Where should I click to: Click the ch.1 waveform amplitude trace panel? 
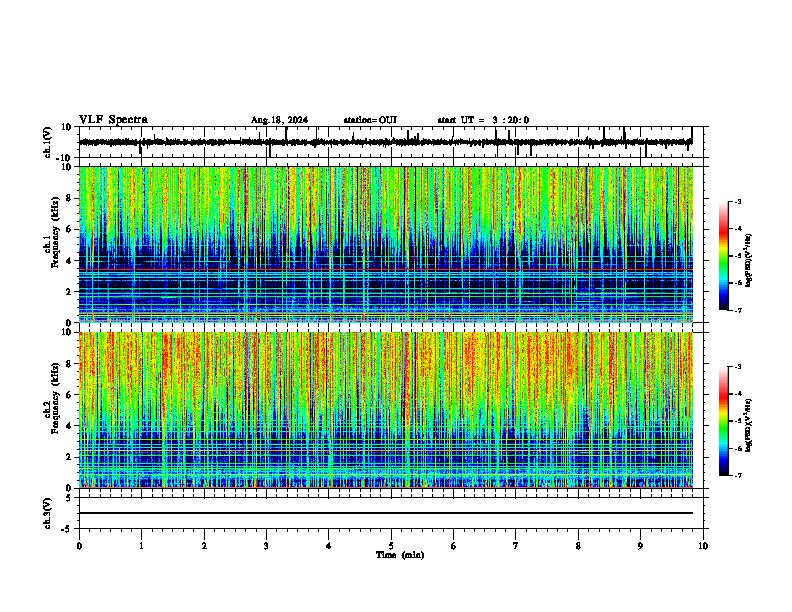click(391, 142)
